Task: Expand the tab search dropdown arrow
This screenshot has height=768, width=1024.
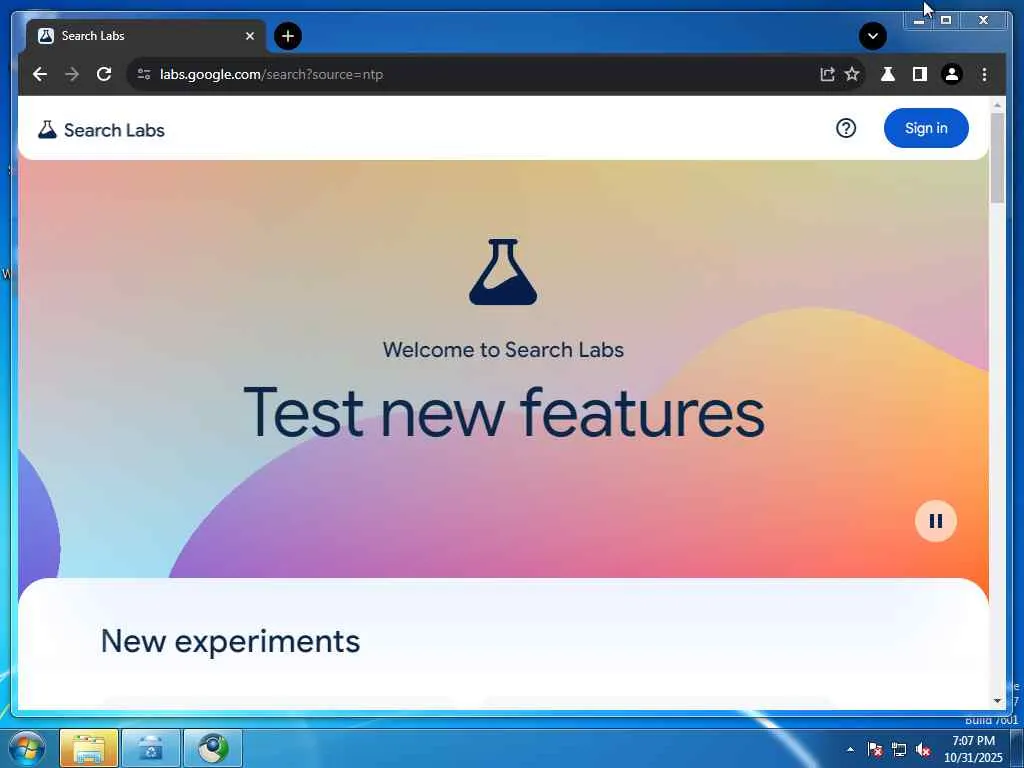Action: click(x=872, y=36)
